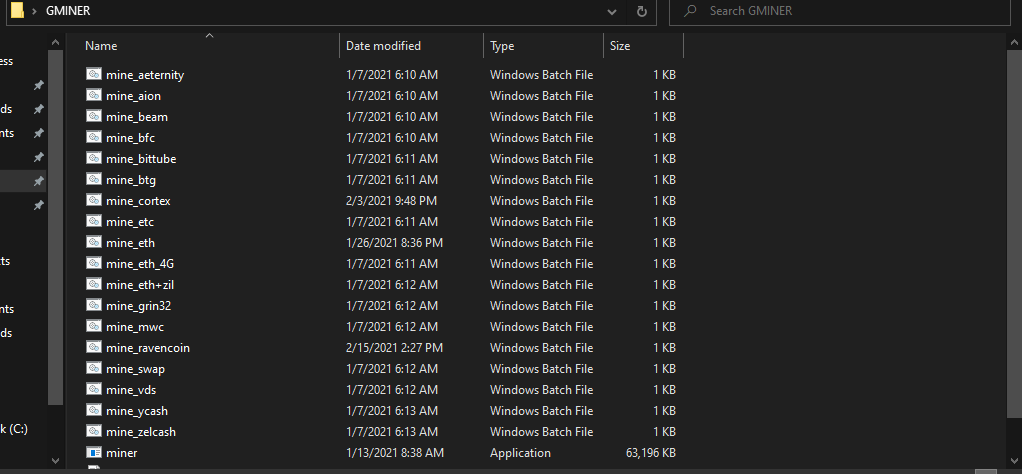
Task: Click the mine_aeternity batch file icon
Action: [x=94, y=74]
